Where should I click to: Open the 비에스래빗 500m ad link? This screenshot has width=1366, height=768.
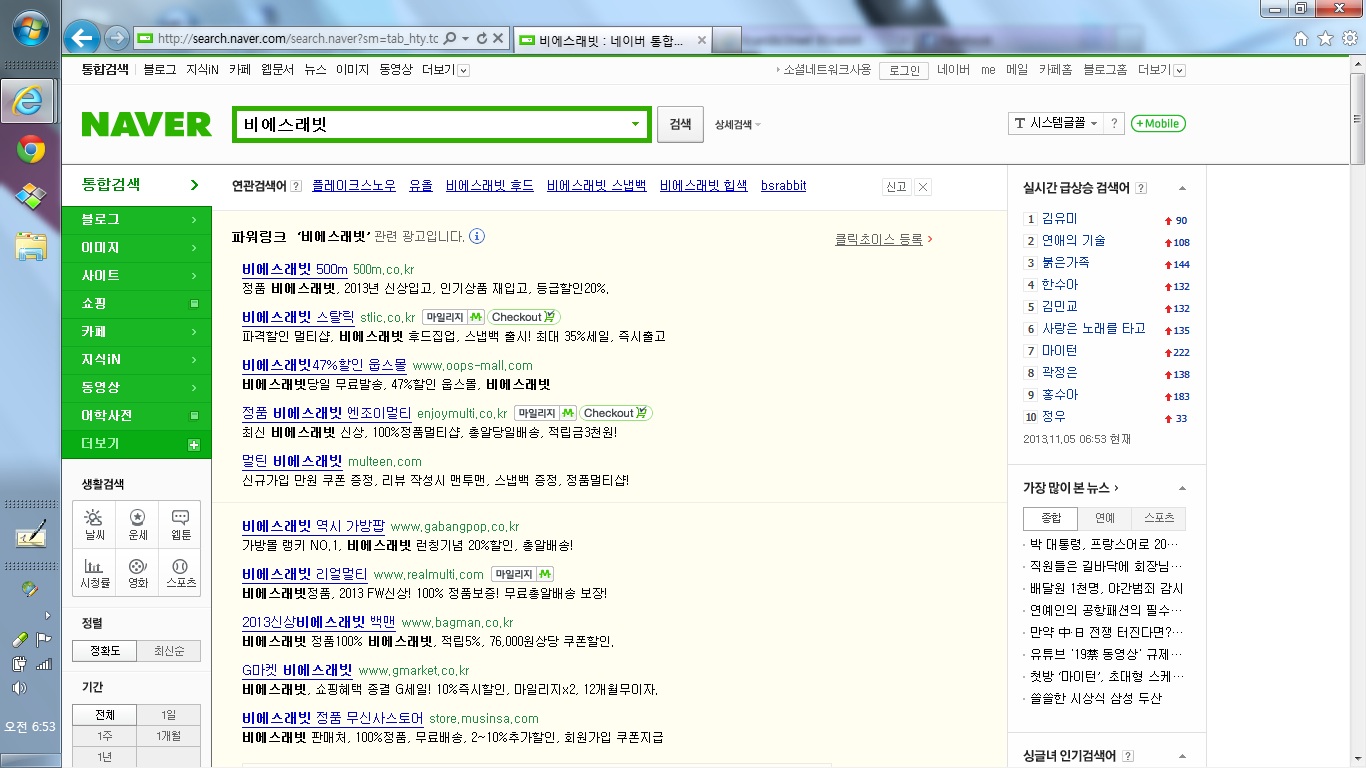pos(295,269)
